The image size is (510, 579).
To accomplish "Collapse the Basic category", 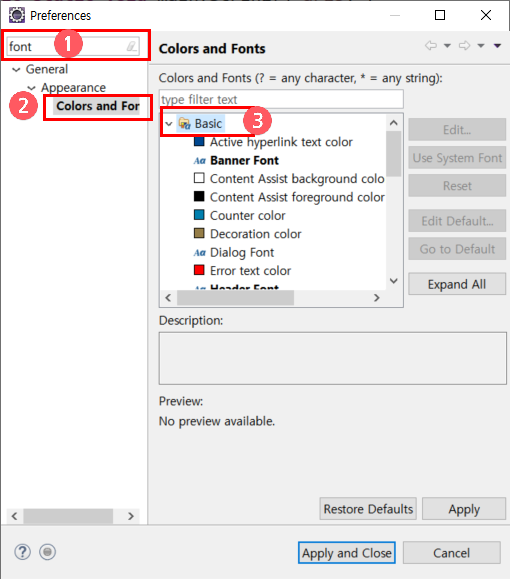I will [x=169, y=124].
